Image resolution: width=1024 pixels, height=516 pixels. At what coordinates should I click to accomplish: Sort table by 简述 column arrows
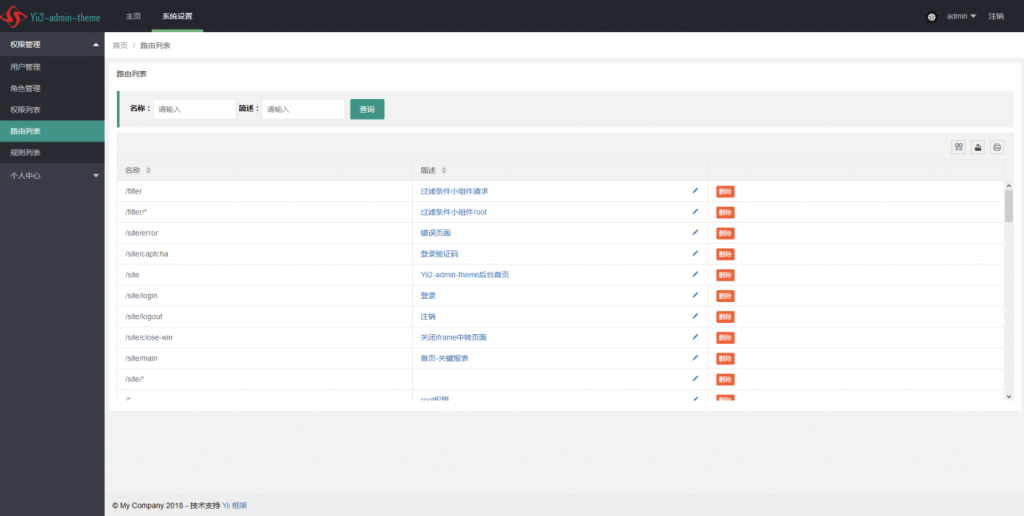click(444, 170)
